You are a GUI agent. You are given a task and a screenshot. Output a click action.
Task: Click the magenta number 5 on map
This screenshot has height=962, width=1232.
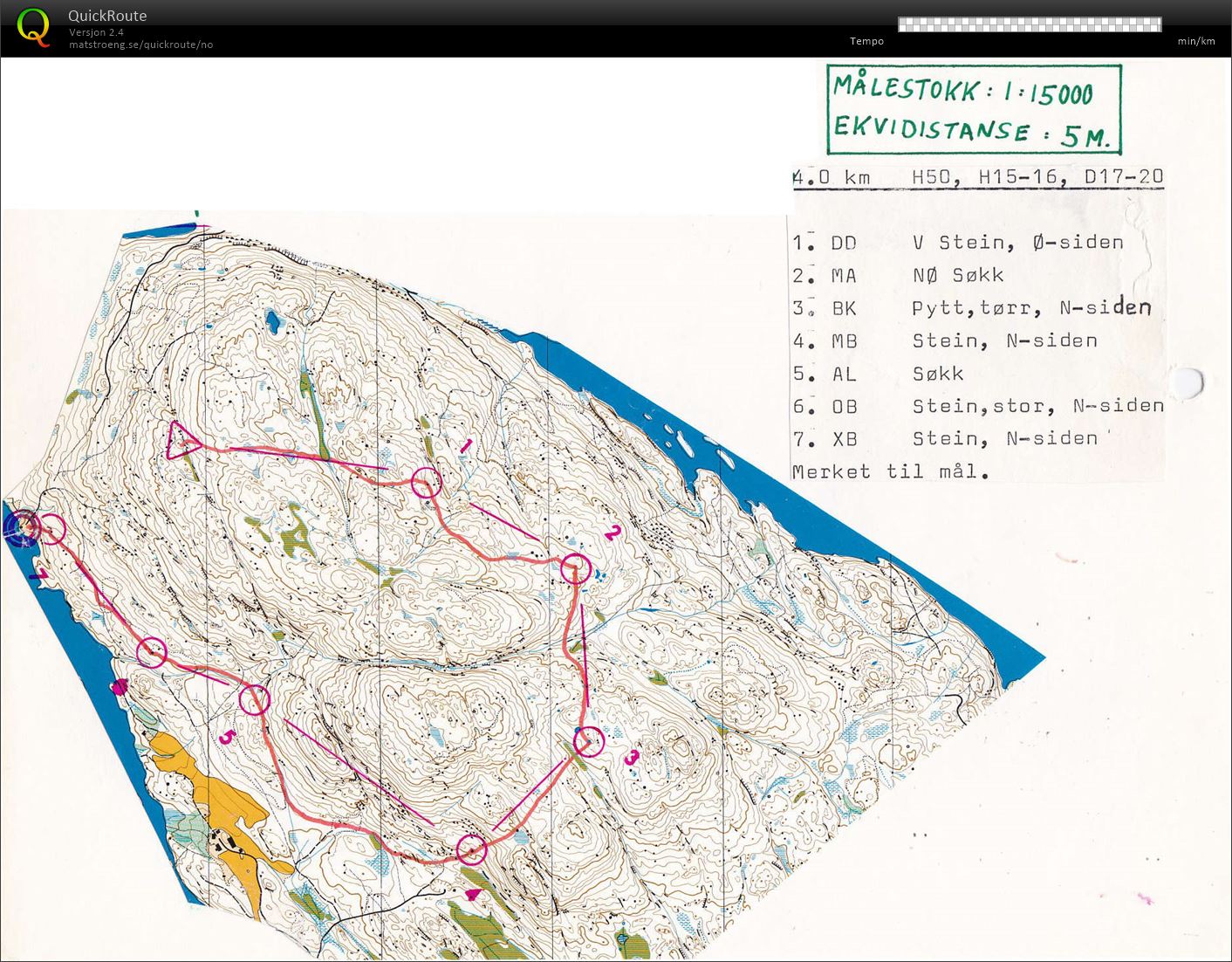click(226, 738)
